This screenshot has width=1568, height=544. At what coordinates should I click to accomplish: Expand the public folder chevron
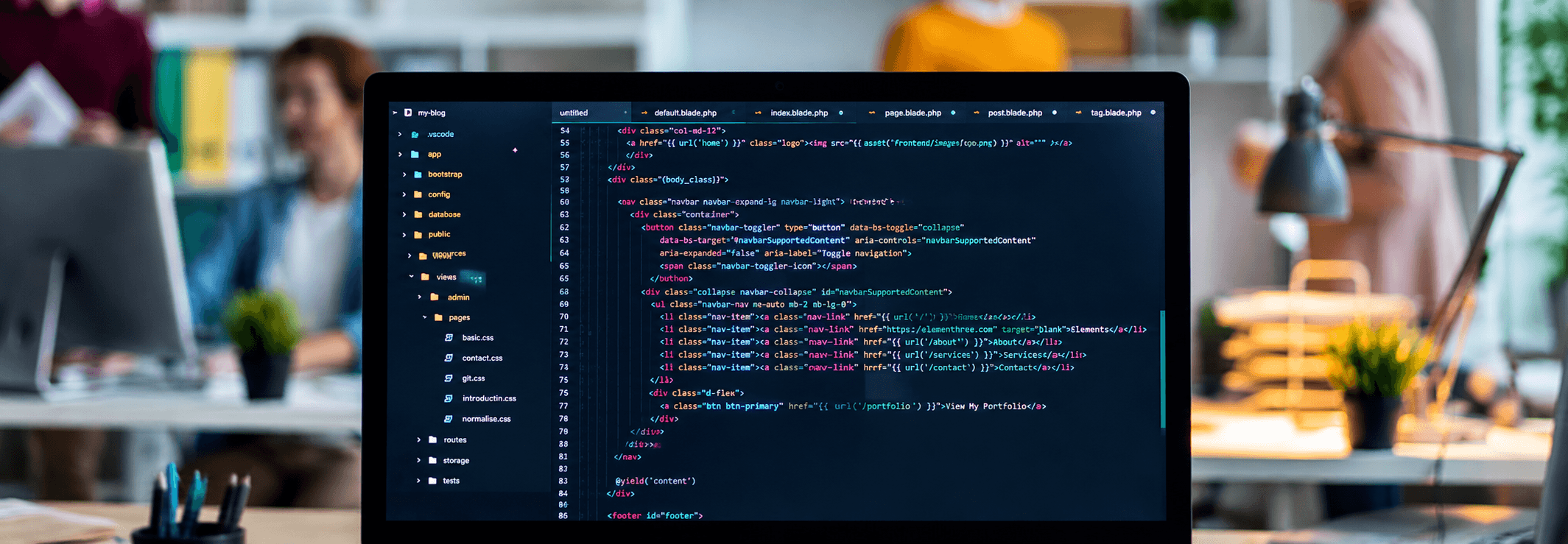(404, 234)
